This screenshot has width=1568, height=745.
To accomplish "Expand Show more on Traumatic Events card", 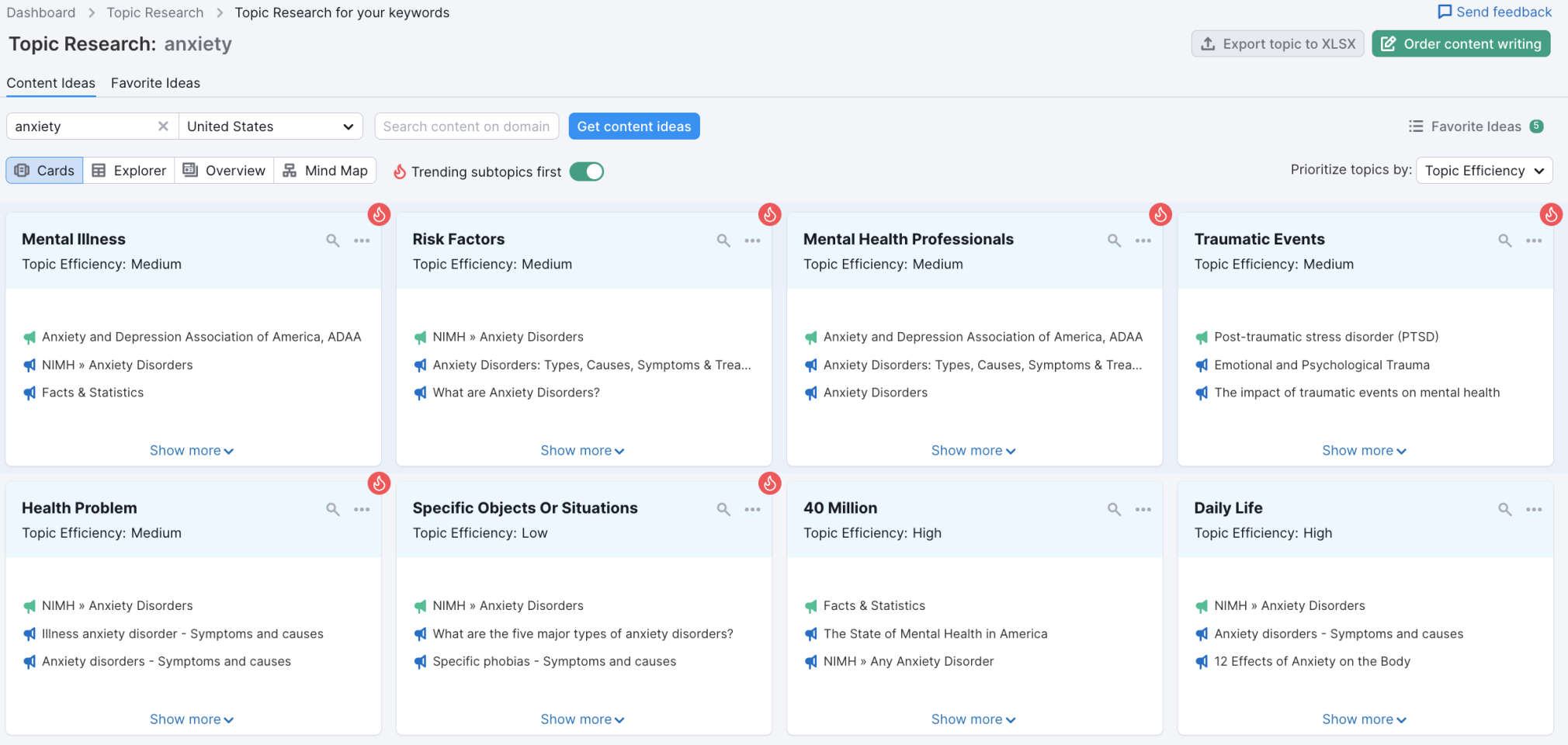I will coord(1364,451).
